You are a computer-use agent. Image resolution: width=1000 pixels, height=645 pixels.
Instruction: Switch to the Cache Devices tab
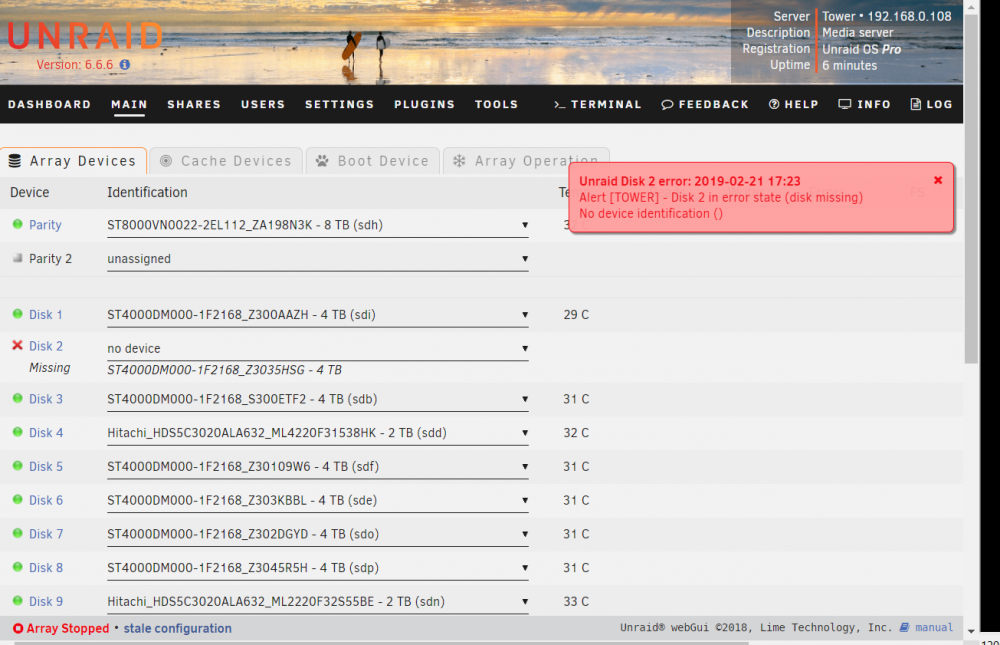point(226,161)
